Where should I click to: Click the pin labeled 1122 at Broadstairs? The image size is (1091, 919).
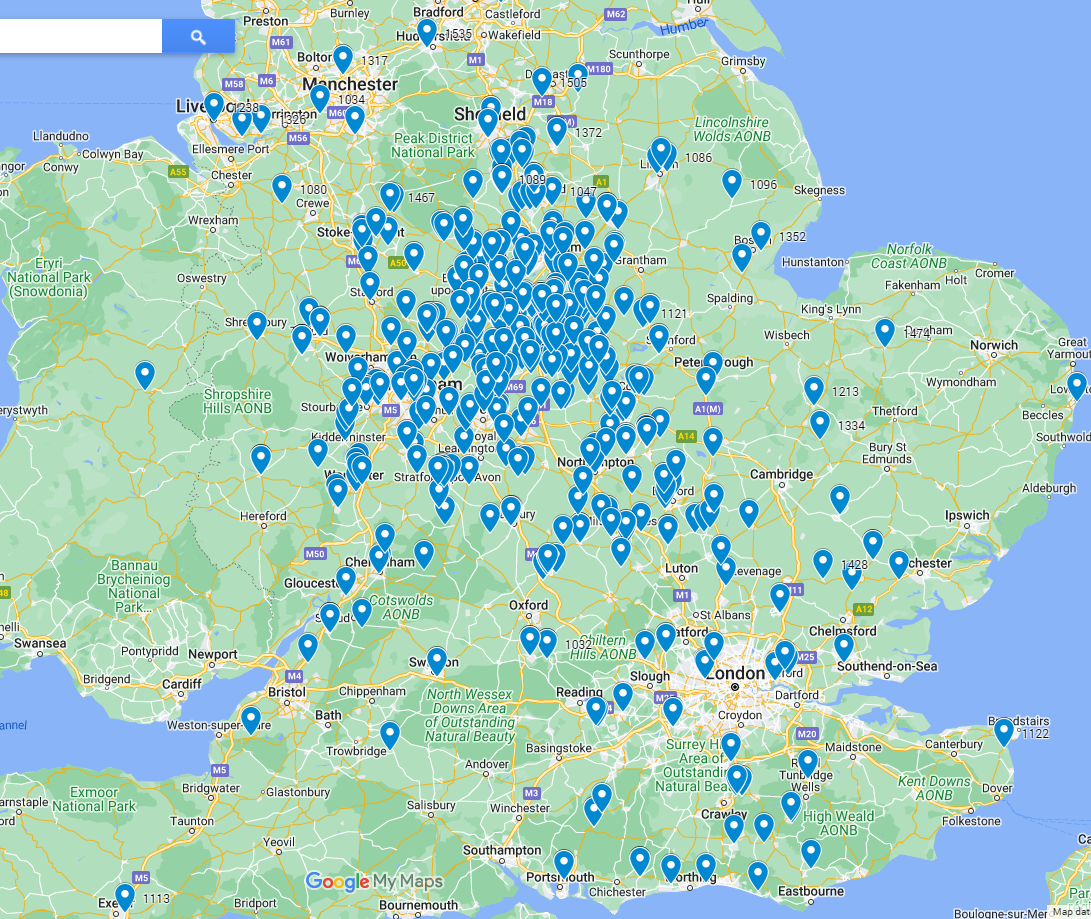pos(1004,733)
